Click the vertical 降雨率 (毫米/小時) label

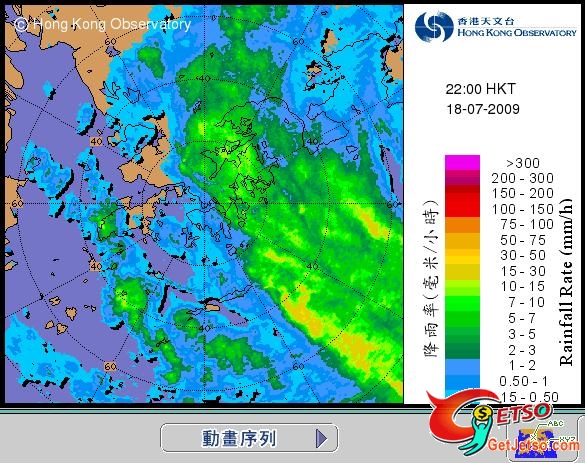coord(431,279)
